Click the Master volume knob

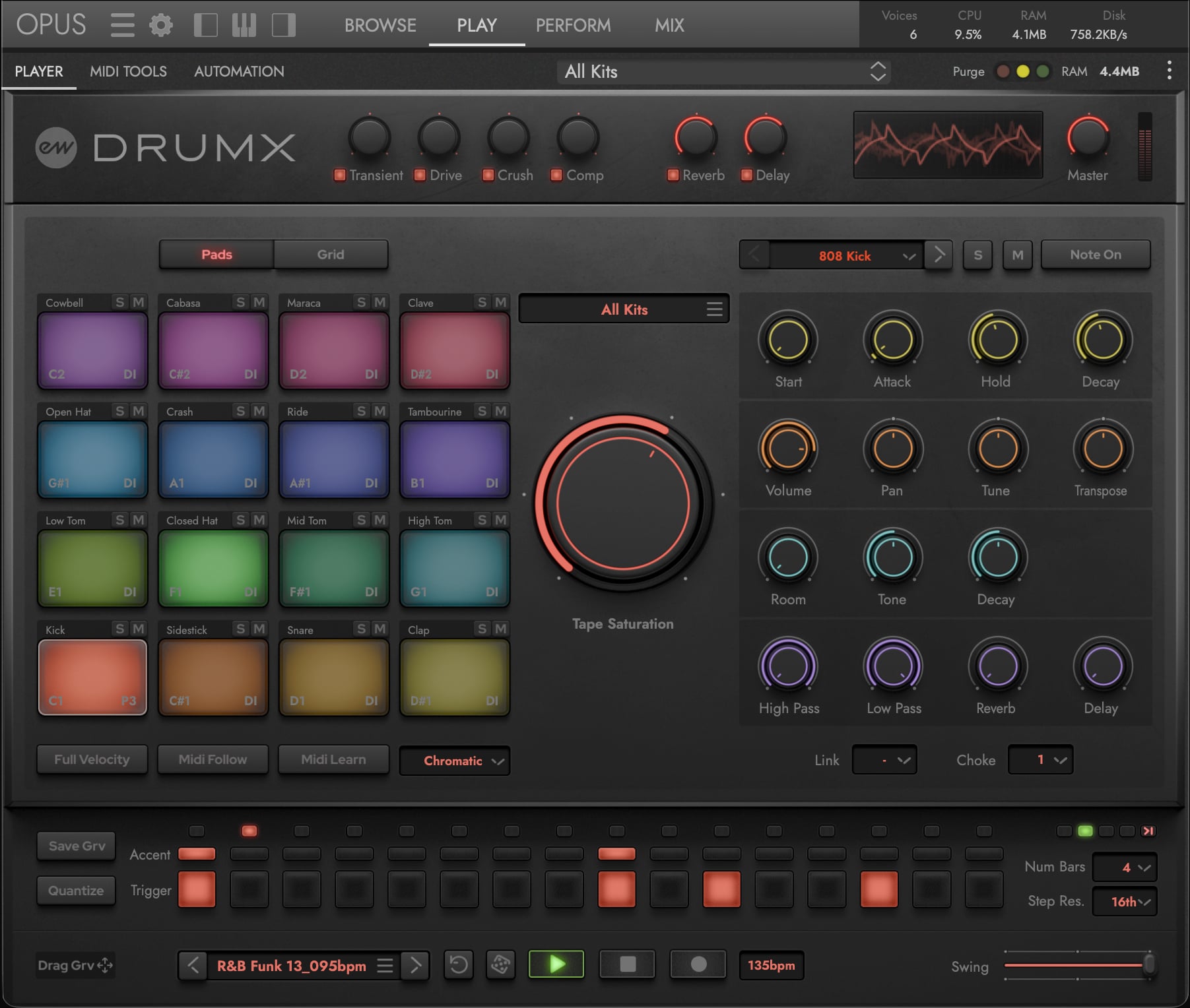point(1088,138)
